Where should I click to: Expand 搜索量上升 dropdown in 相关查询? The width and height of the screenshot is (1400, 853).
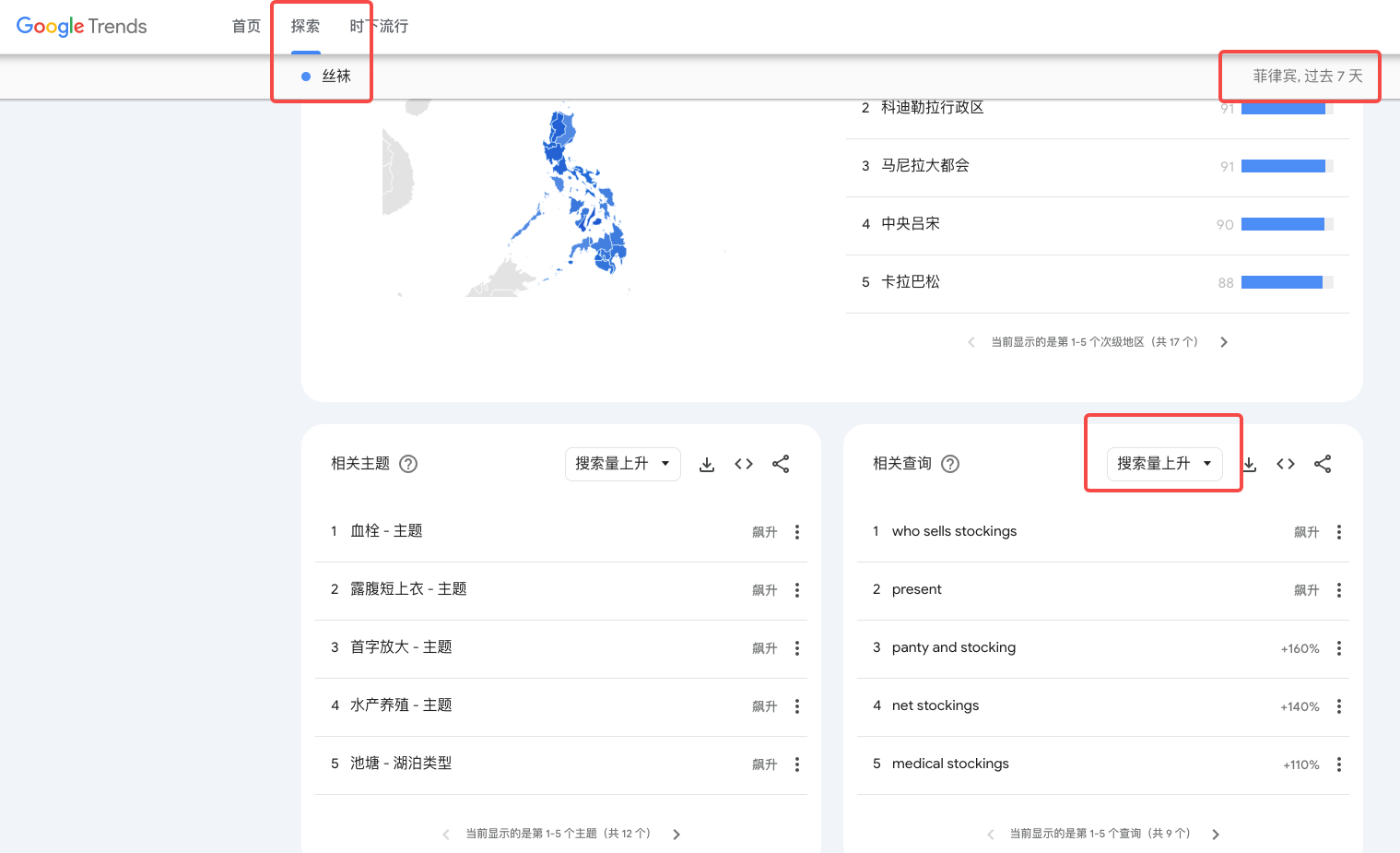(x=1164, y=464)
